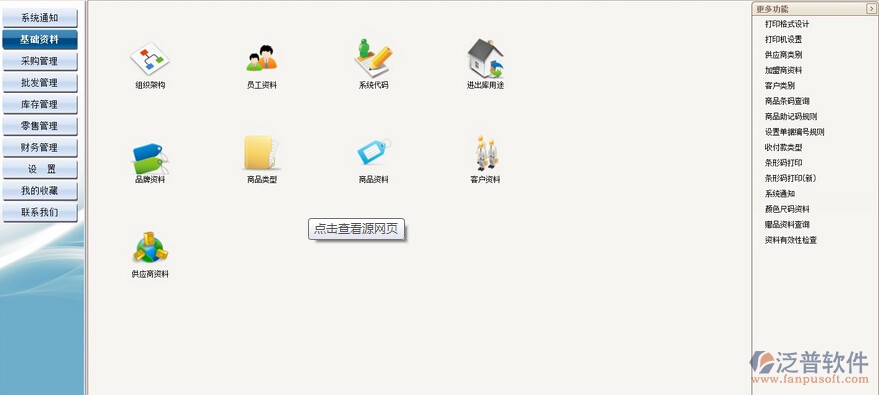Image resolution: width=879 pixels, height=395 pixels.
Task: Open 资料有效性检查 link
Action: coord(790,240)
